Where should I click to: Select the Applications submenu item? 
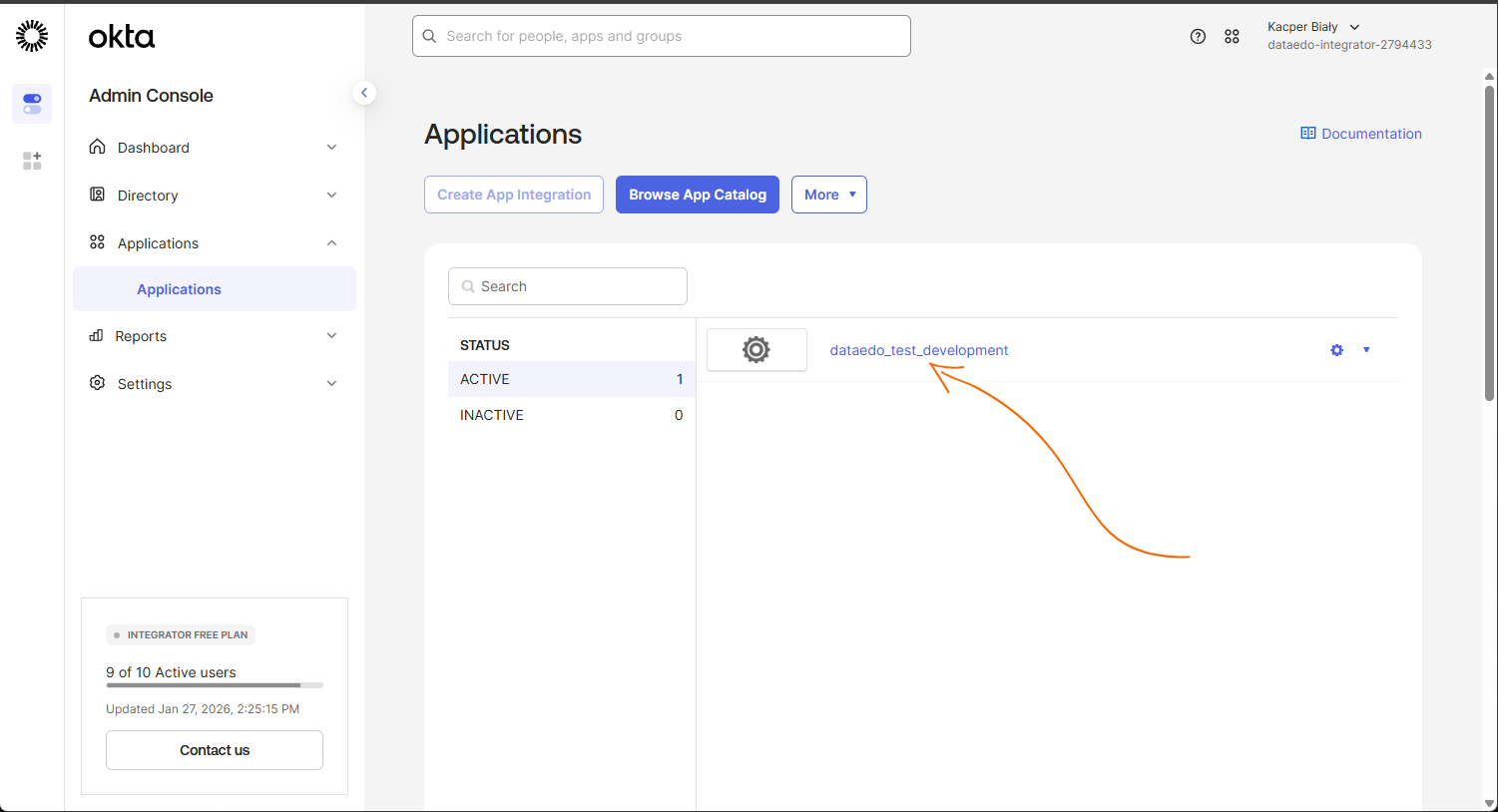180,289
